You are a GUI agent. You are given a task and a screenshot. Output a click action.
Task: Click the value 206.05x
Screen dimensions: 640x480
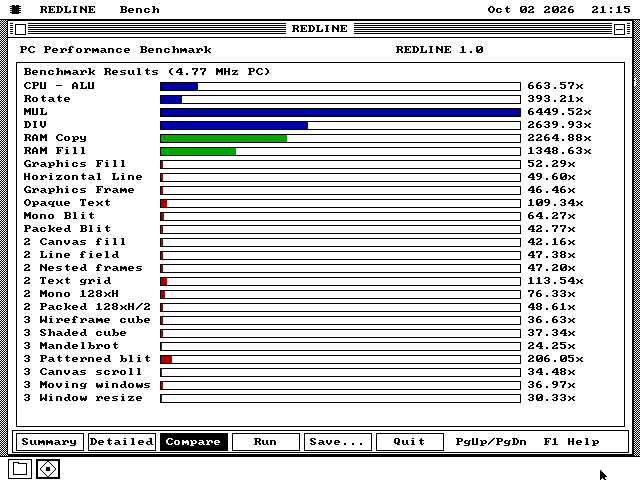[555, 359]
